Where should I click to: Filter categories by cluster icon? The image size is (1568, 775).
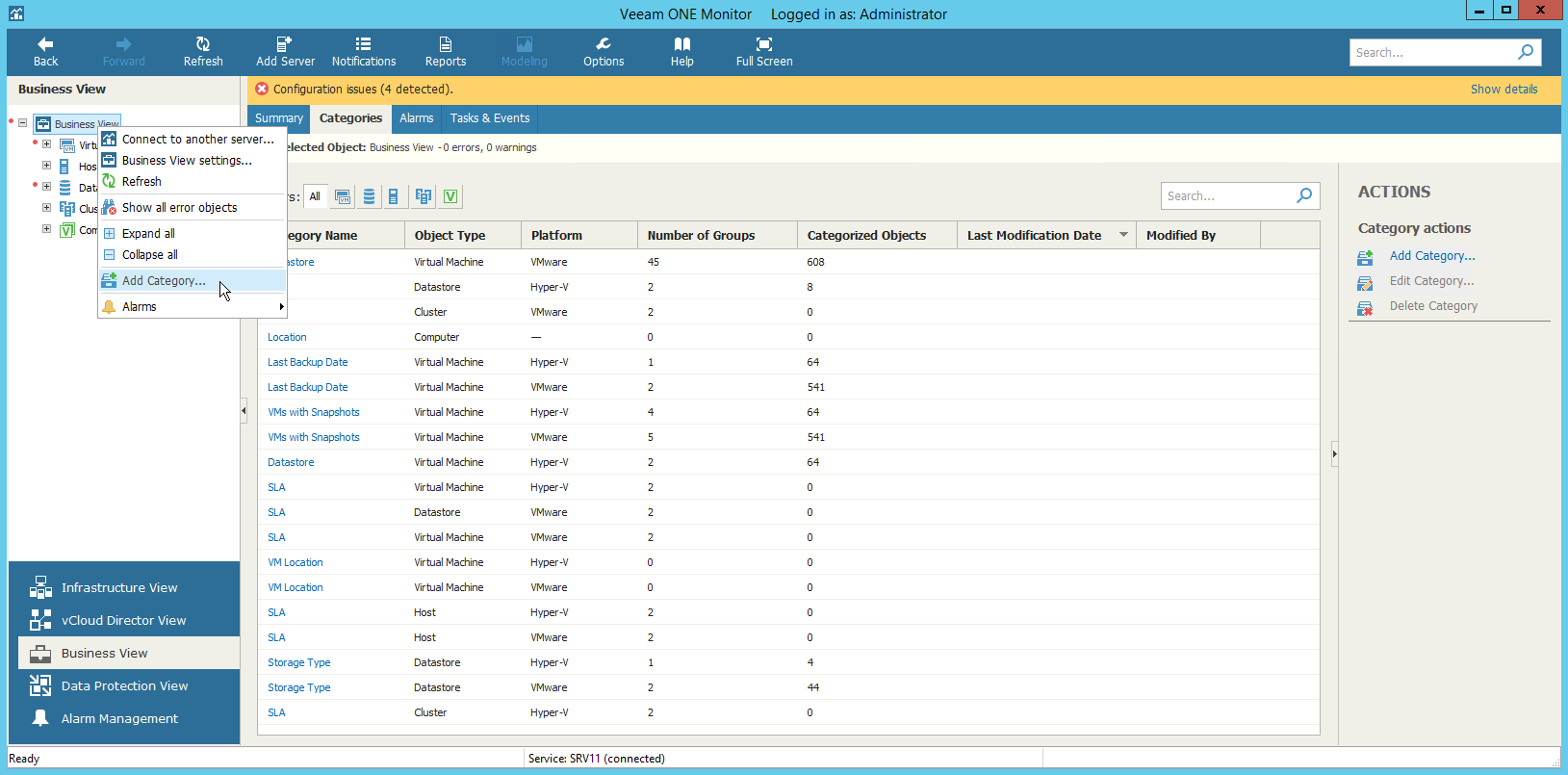click(x=423, y=196)
